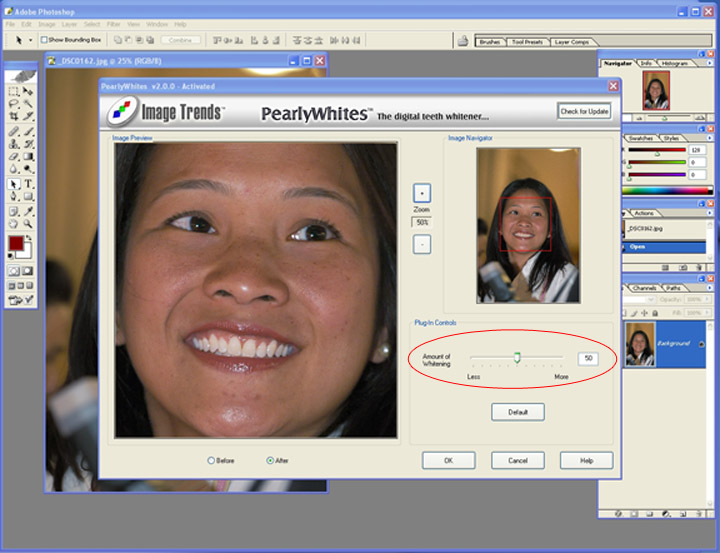Screen dimensions: 720x553
Task: Select the Healing Brush tool
Action: pyautogui.click(x=14, y=132)
